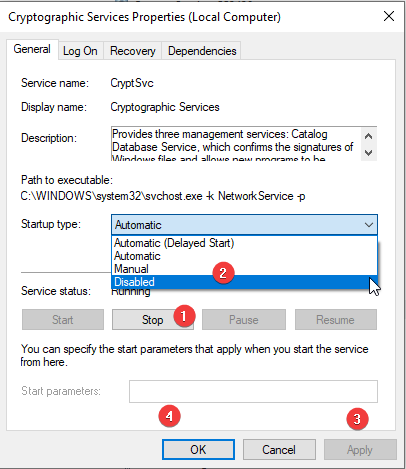406x469 pixels.
Task: Click the red step 4 marker
Action: pyautogui.click(x=169, y=417)
